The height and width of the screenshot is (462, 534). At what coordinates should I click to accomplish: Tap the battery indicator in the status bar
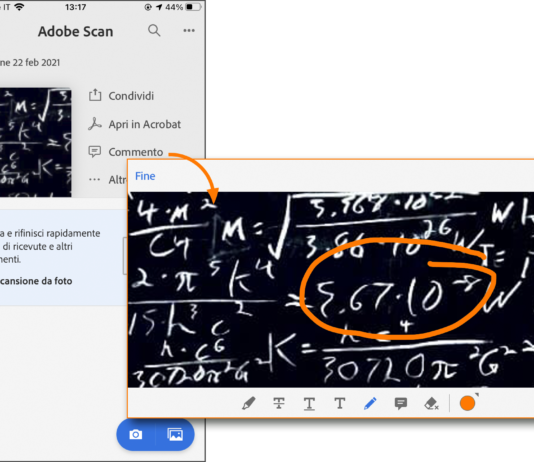click(x=194, y=7)
